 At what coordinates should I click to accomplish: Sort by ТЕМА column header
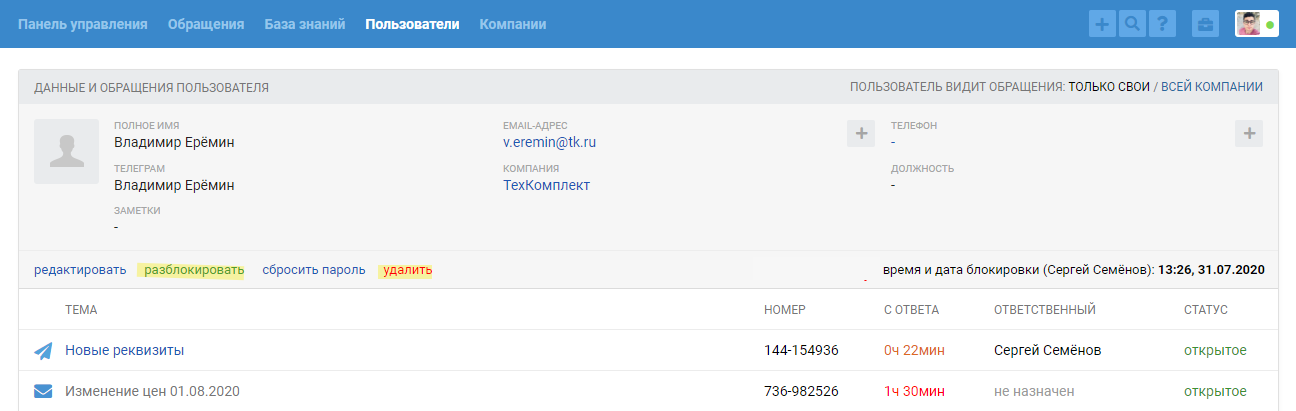(x=81, y=310)
